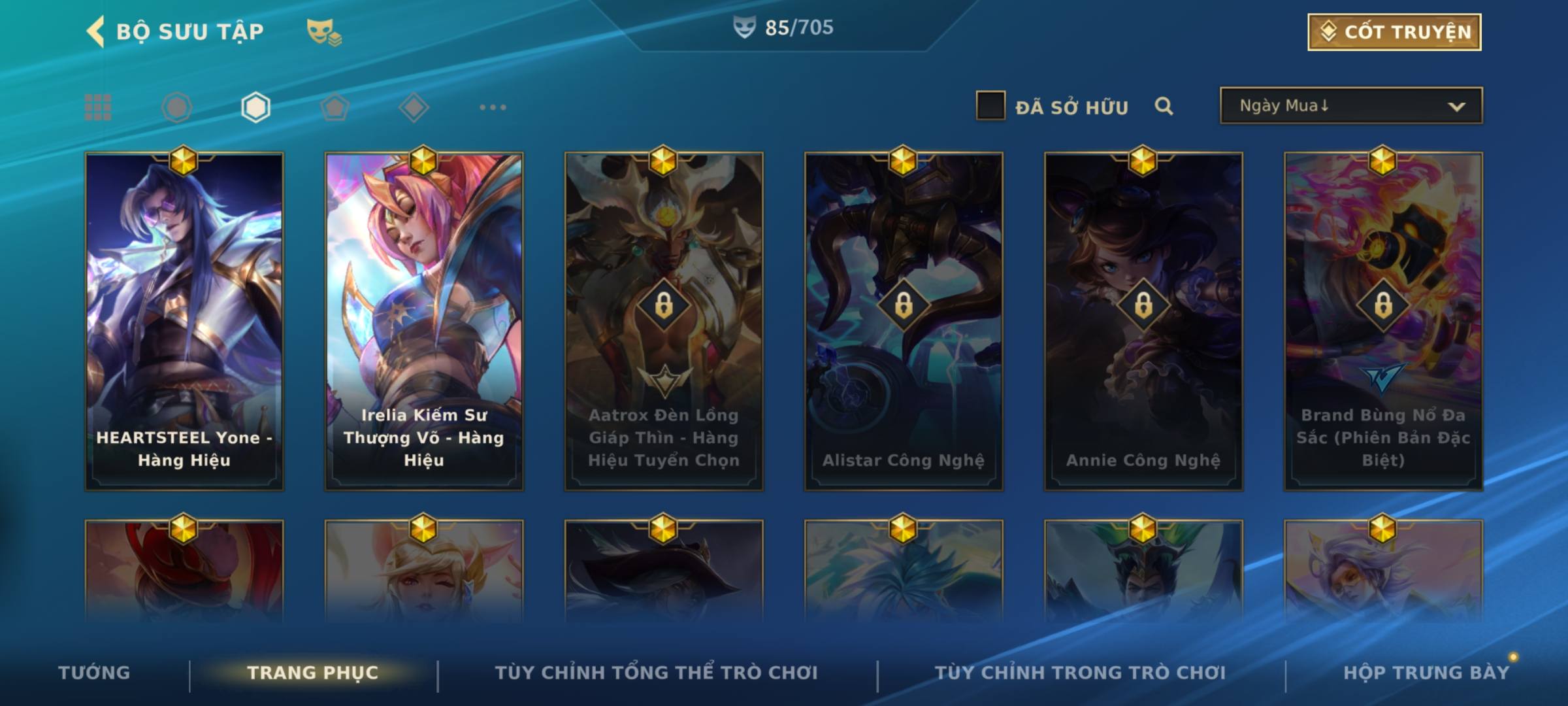
Task: Click the Cốt Truyện button
Action: [x=1394, y=31]
